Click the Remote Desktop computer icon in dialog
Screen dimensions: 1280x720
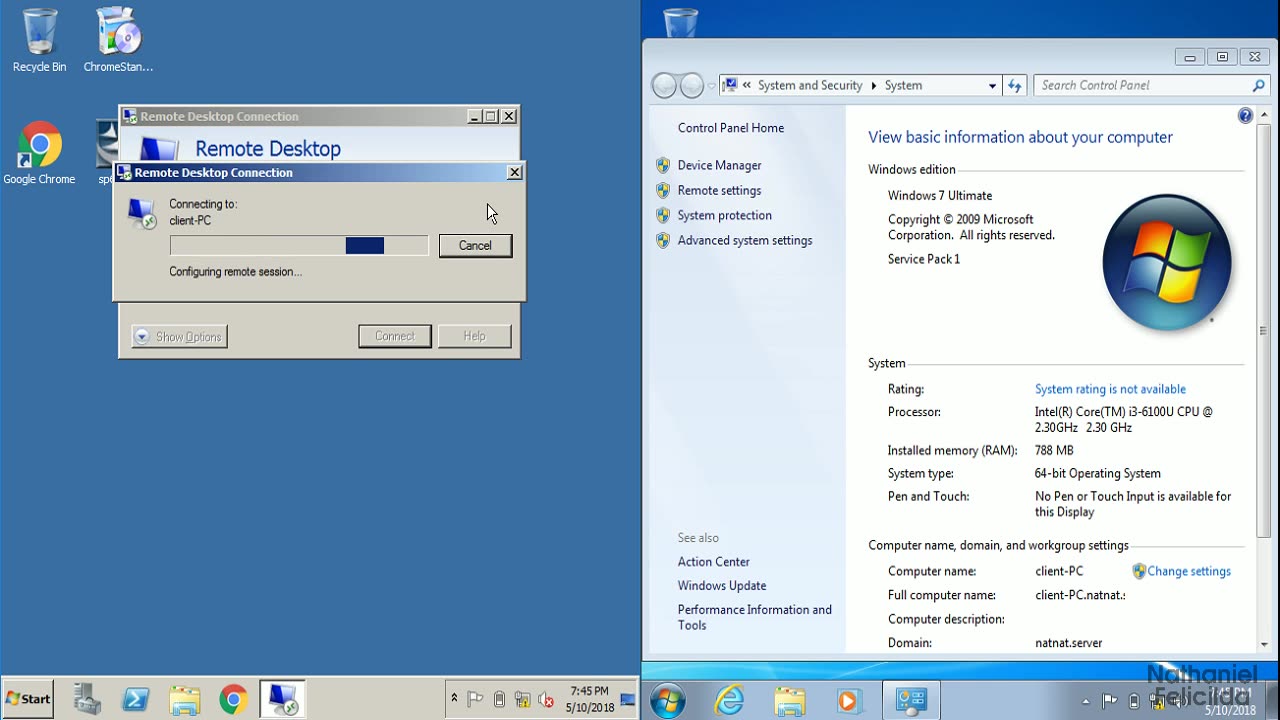142,213
